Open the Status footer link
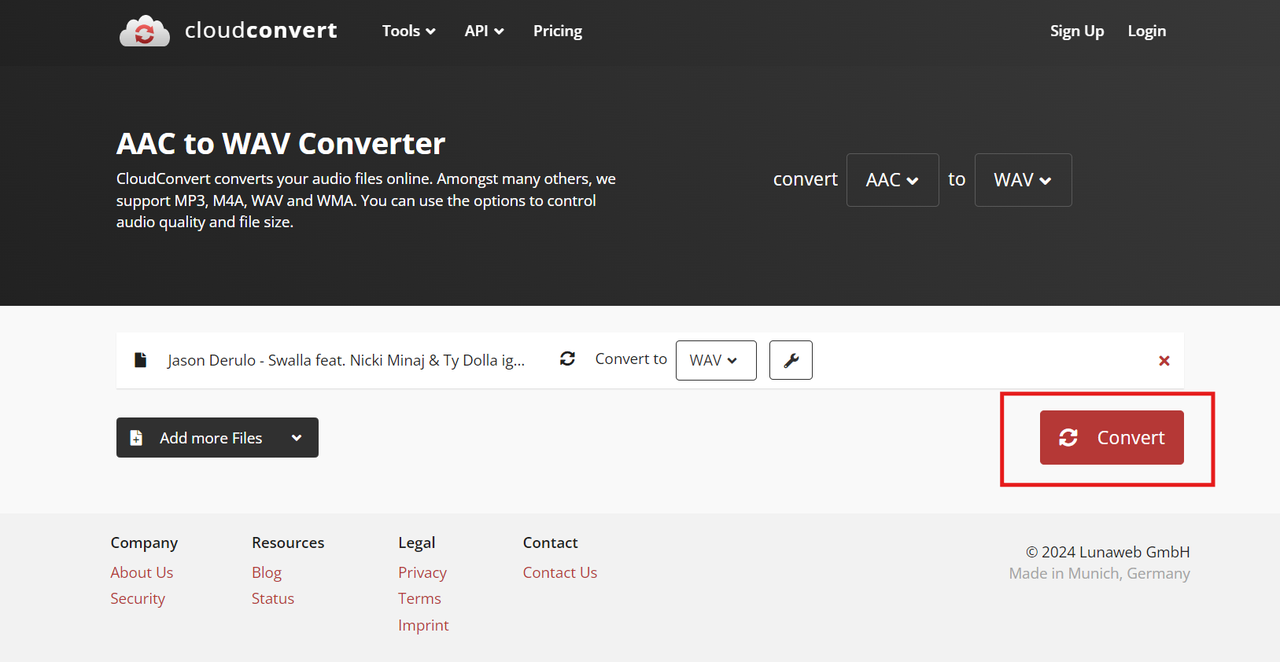The width and height of the screenshot is (1280, 662). click(273, 598)
